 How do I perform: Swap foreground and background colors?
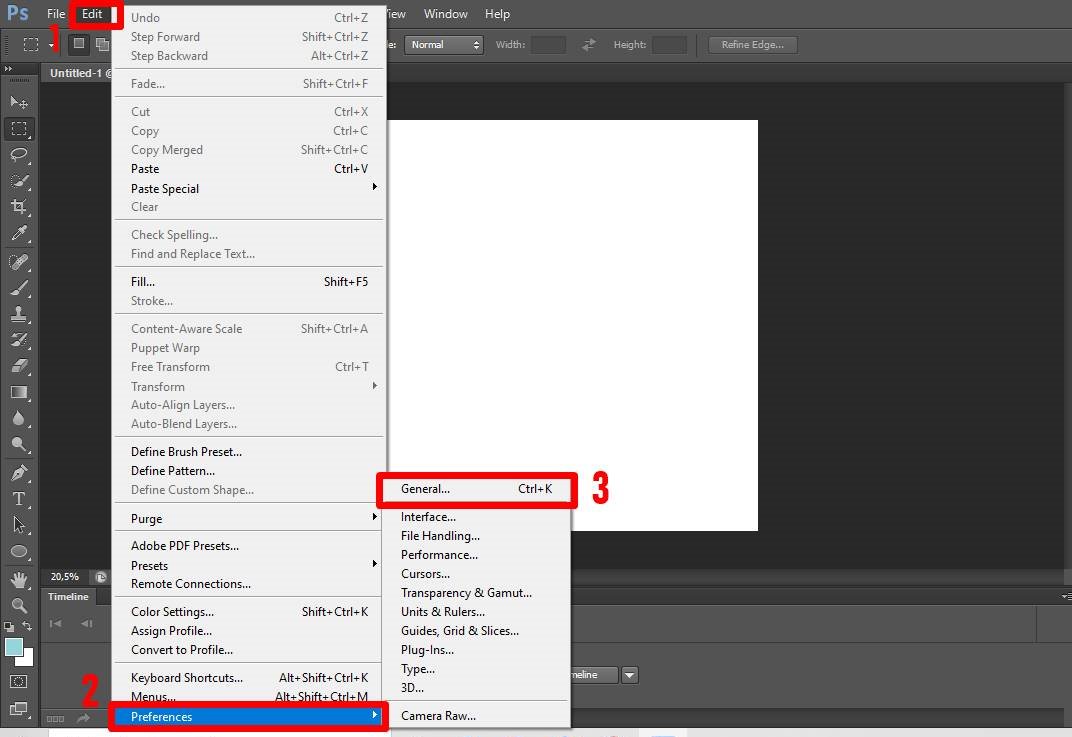click(27, 626)
